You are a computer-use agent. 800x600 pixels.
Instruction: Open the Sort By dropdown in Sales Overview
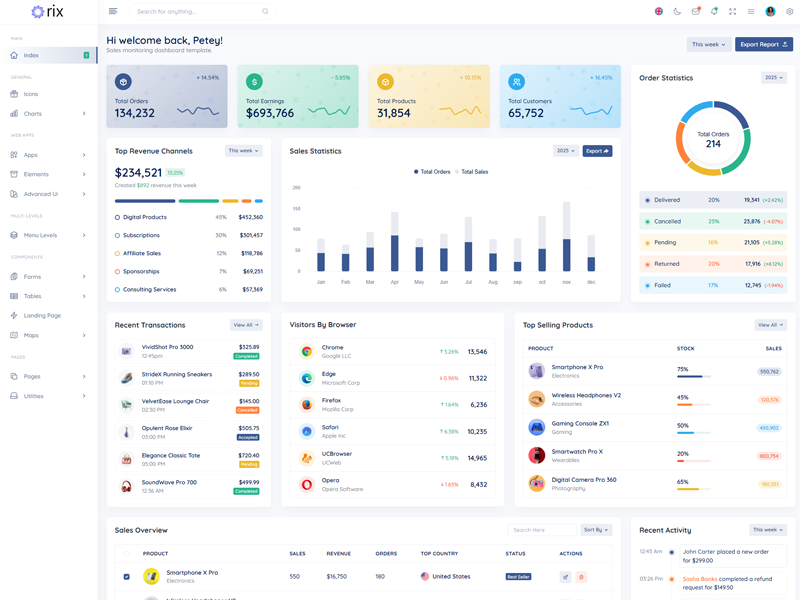(596, 530)
